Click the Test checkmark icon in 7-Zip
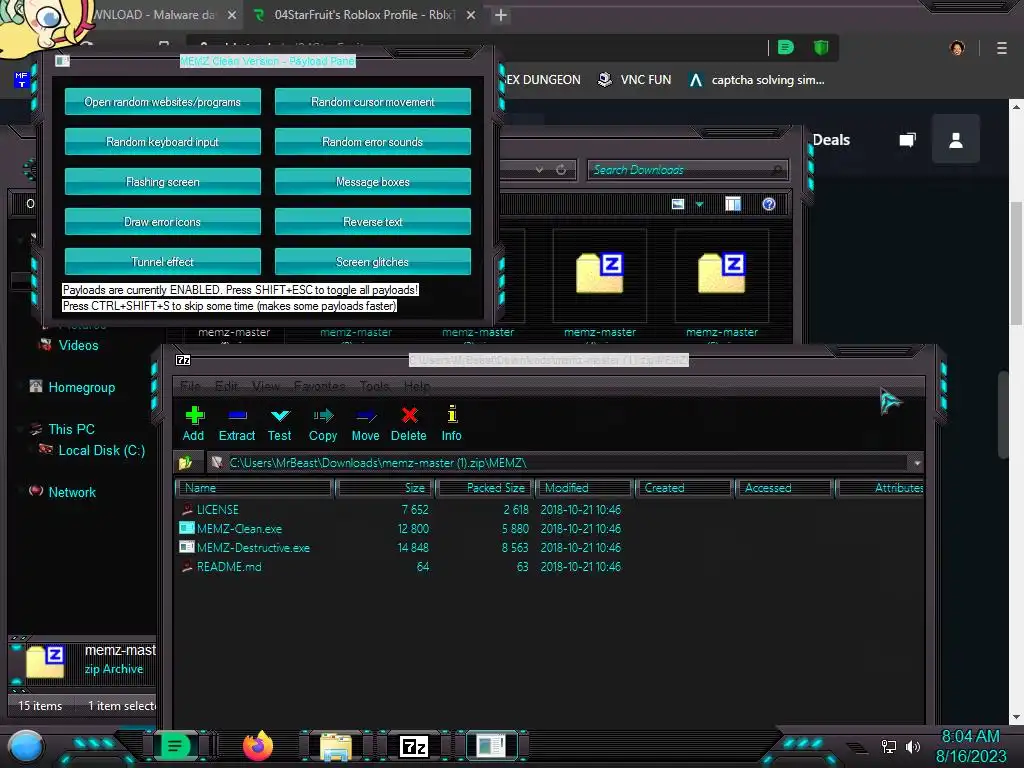The height and width of the screenshot is (768, 1024). point(280,415)
